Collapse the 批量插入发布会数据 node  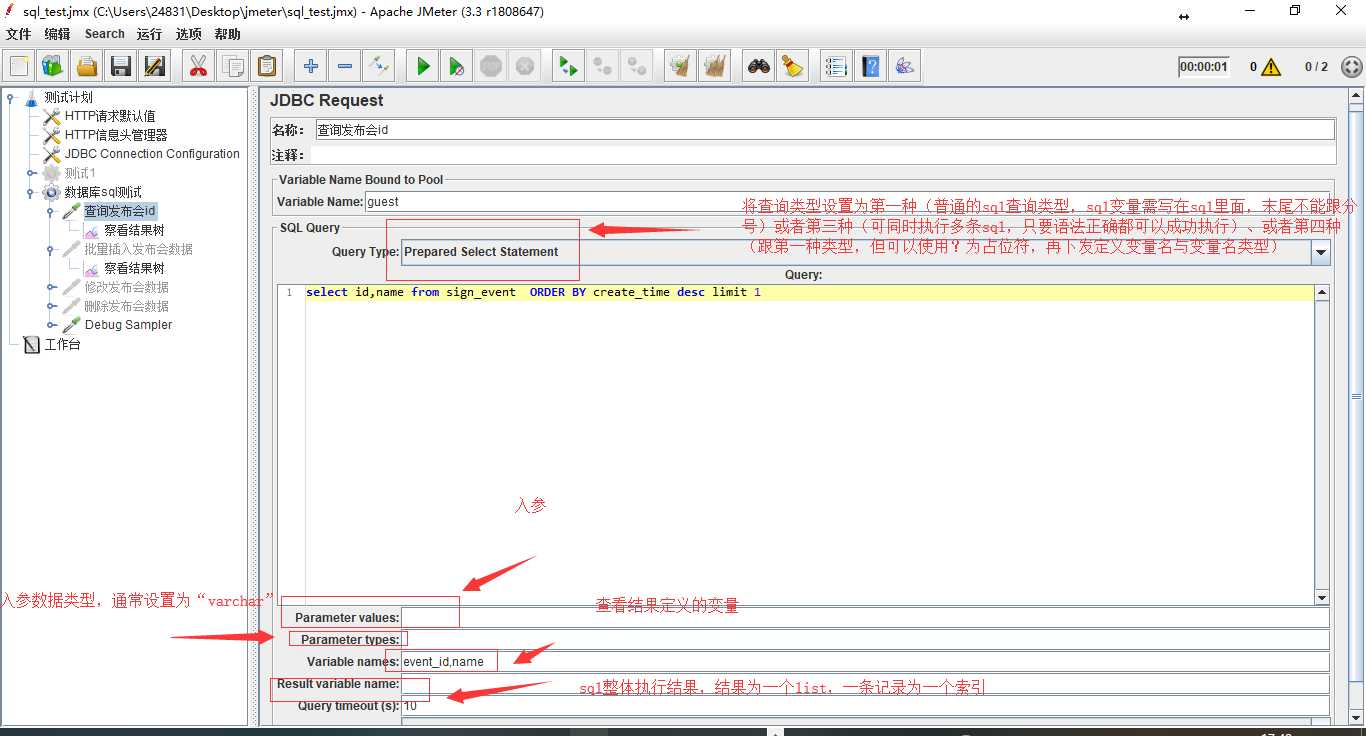coord(50,249)
